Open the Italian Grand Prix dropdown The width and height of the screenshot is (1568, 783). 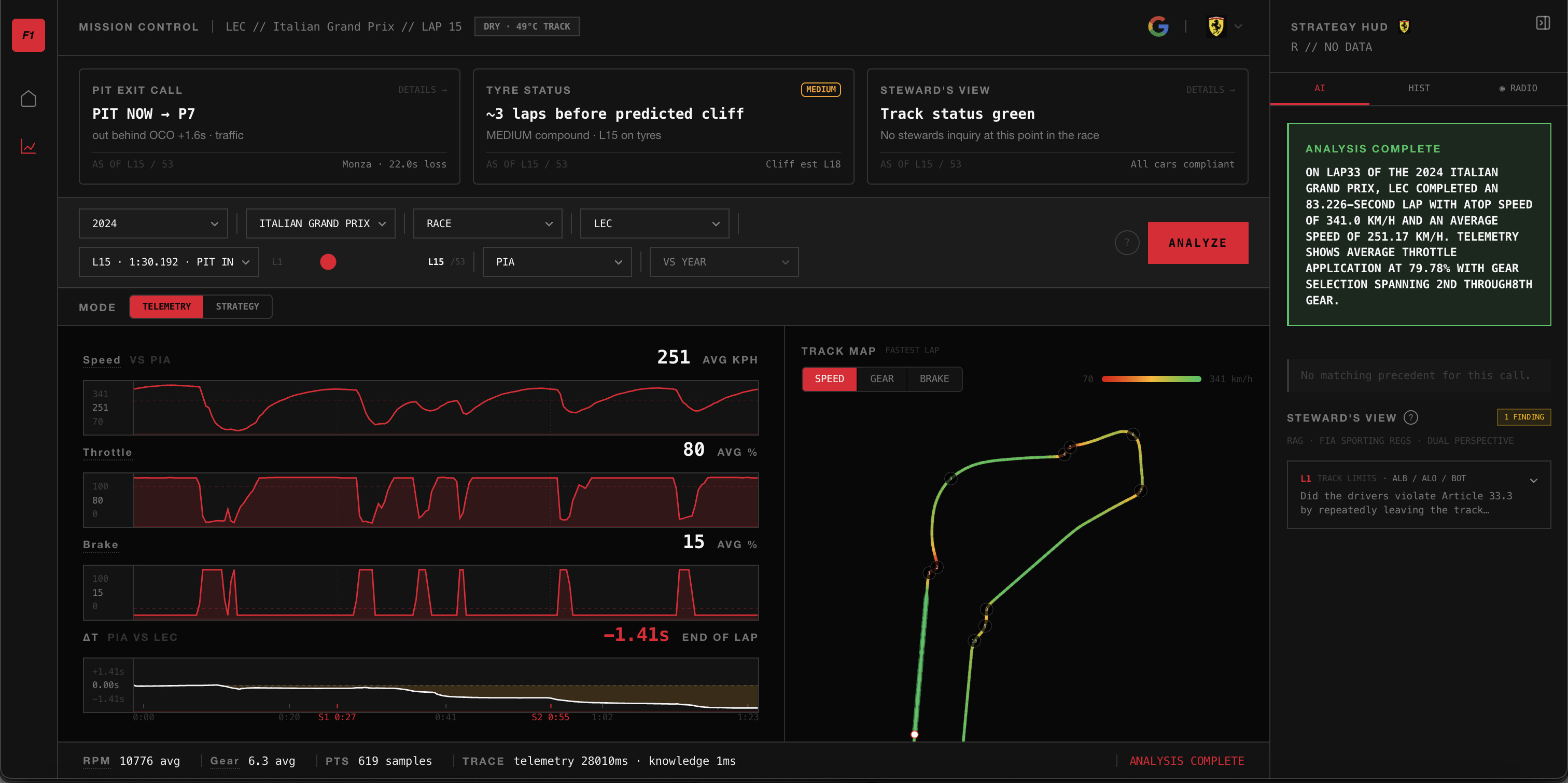[320, 223]
